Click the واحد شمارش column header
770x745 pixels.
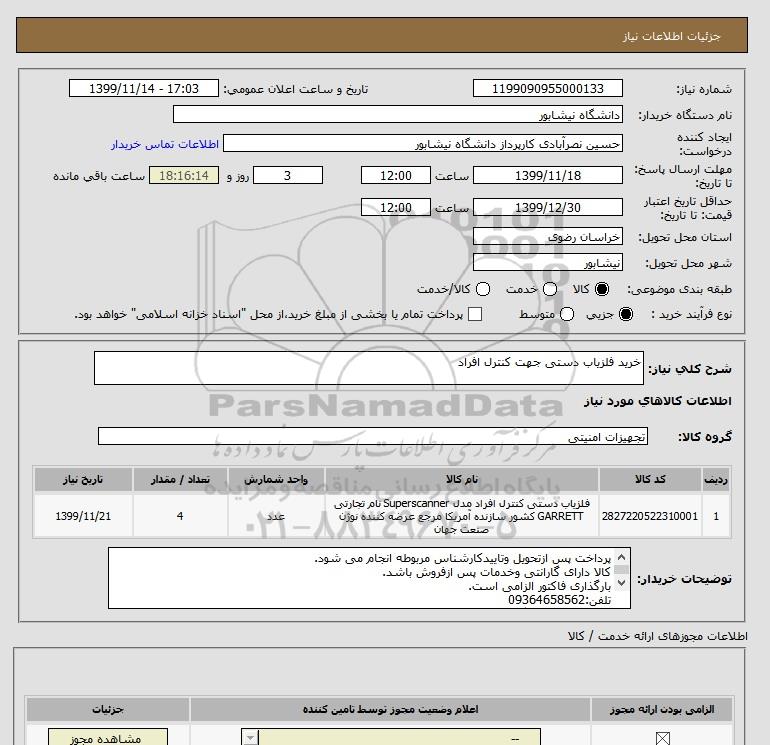point(276,479)
